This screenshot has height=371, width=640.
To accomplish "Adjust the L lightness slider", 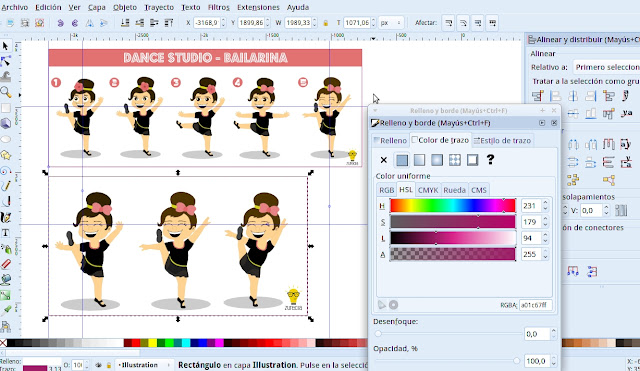I will point(453,238).
